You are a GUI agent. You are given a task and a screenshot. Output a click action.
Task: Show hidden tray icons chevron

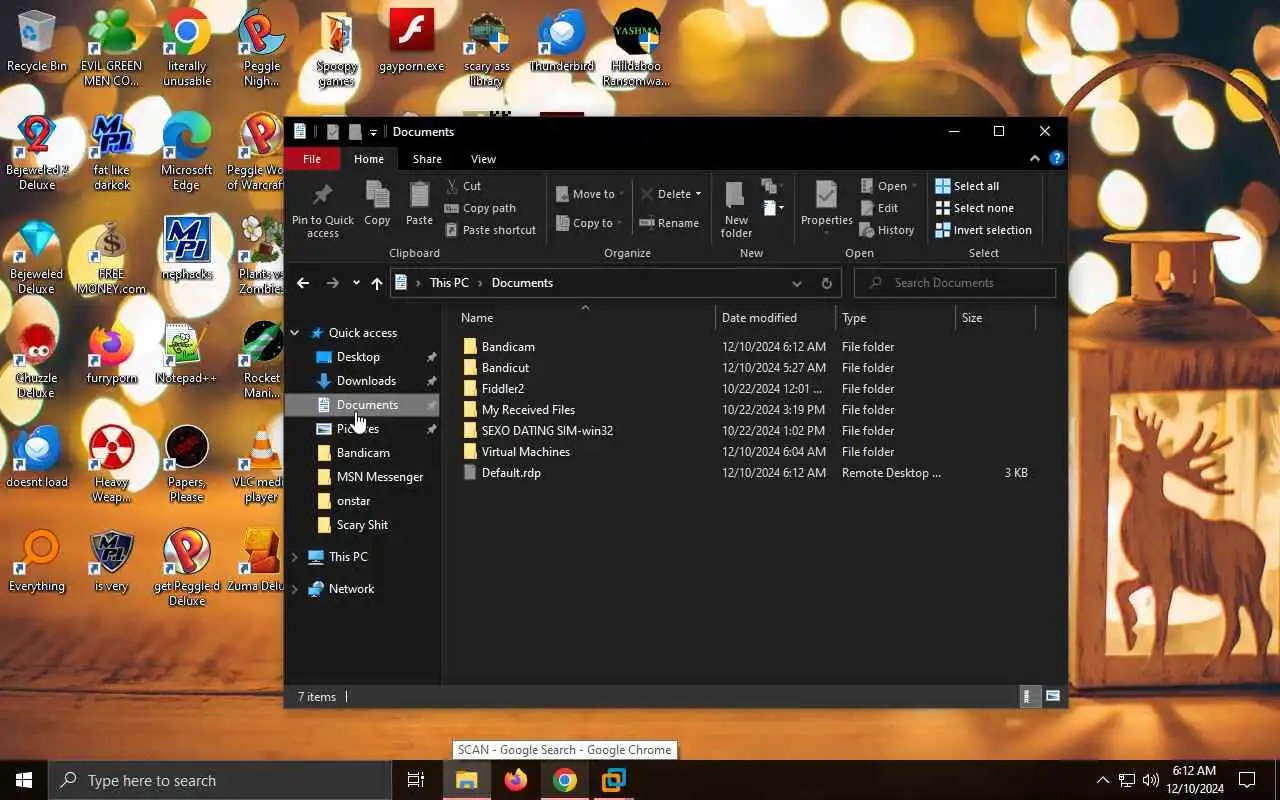click(x=1103, y=780)
